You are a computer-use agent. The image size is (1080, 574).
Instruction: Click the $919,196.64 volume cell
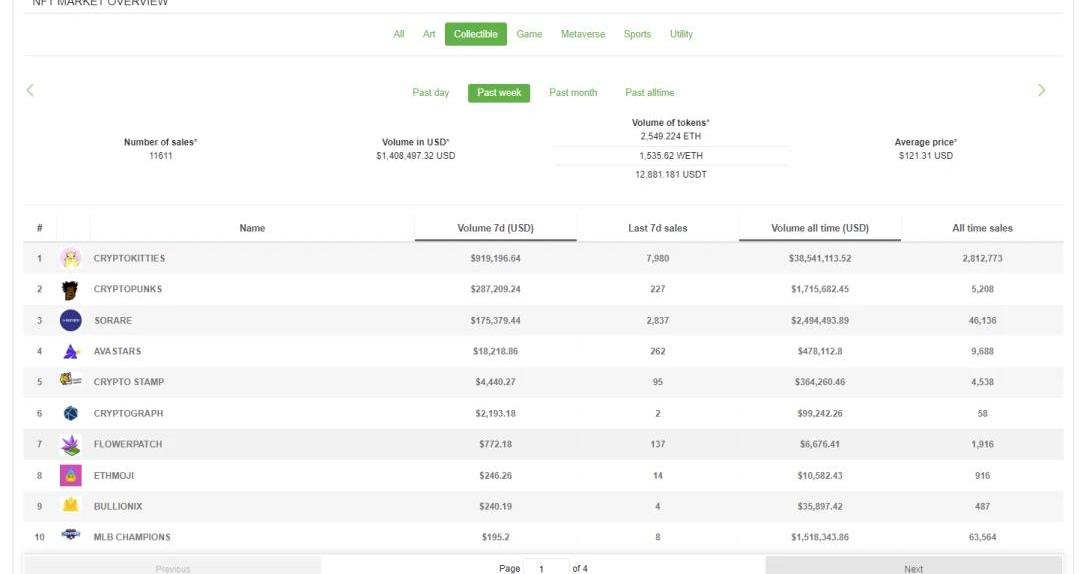495,258
